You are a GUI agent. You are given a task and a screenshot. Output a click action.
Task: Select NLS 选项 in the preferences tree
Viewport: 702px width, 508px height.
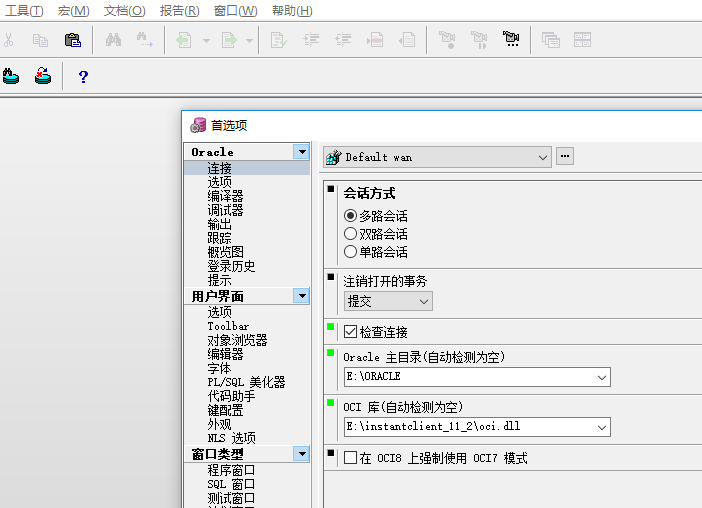(231, 438)
